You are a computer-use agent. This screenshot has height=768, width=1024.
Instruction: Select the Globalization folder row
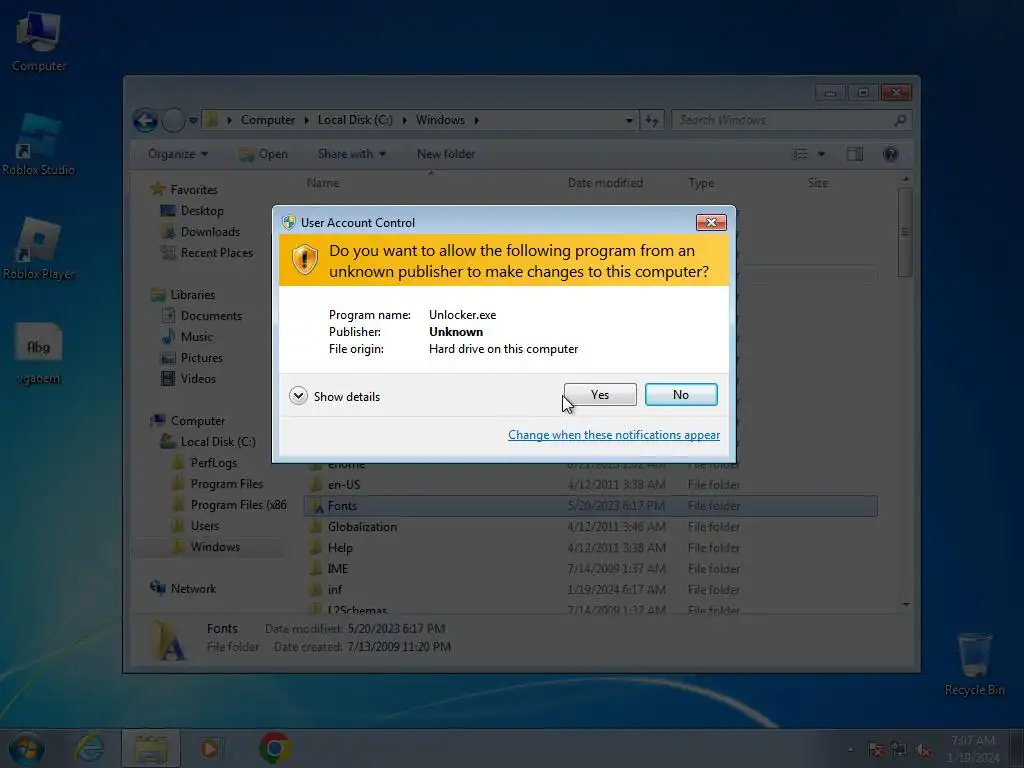590,526
